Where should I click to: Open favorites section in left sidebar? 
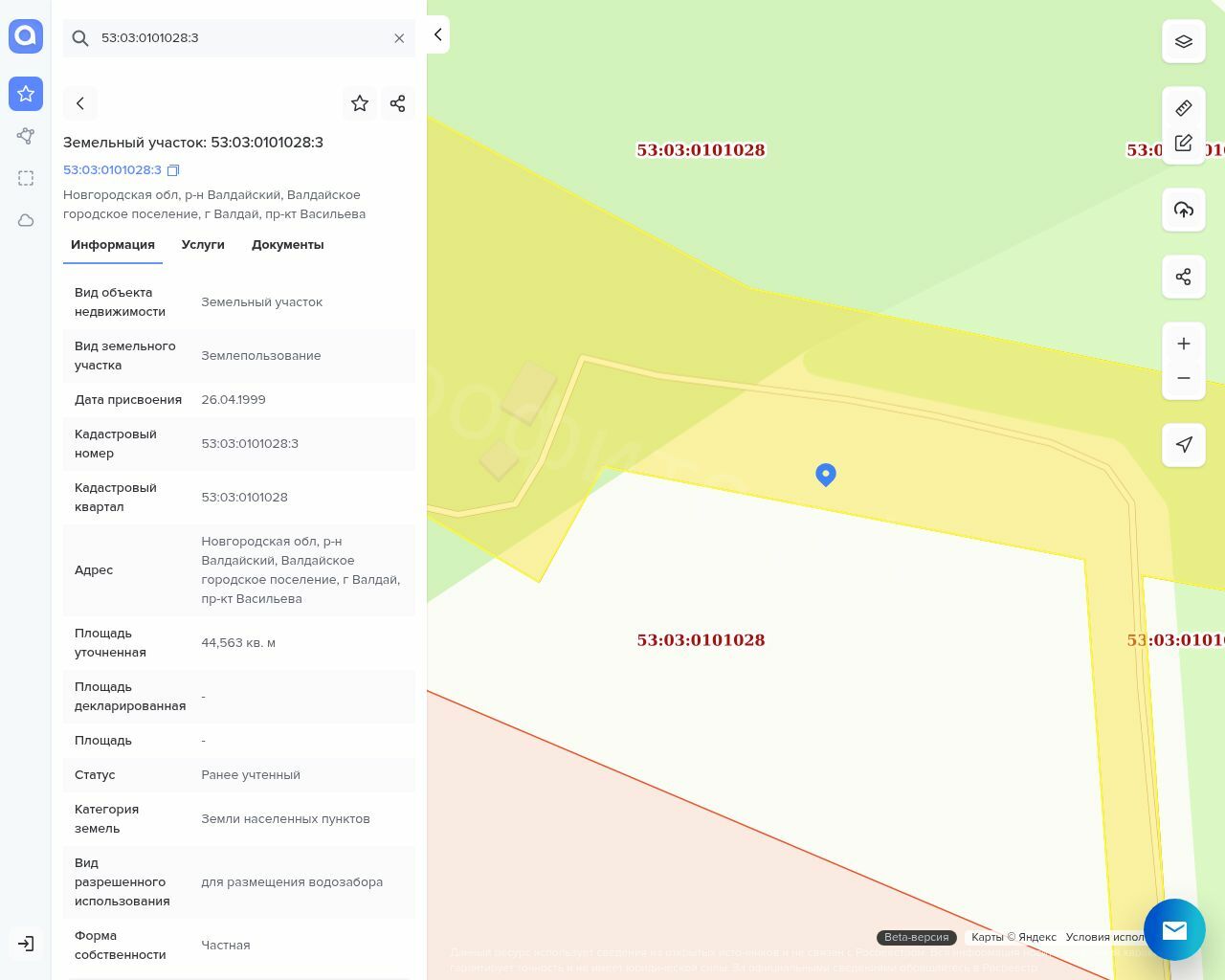[x=26, y=94]
